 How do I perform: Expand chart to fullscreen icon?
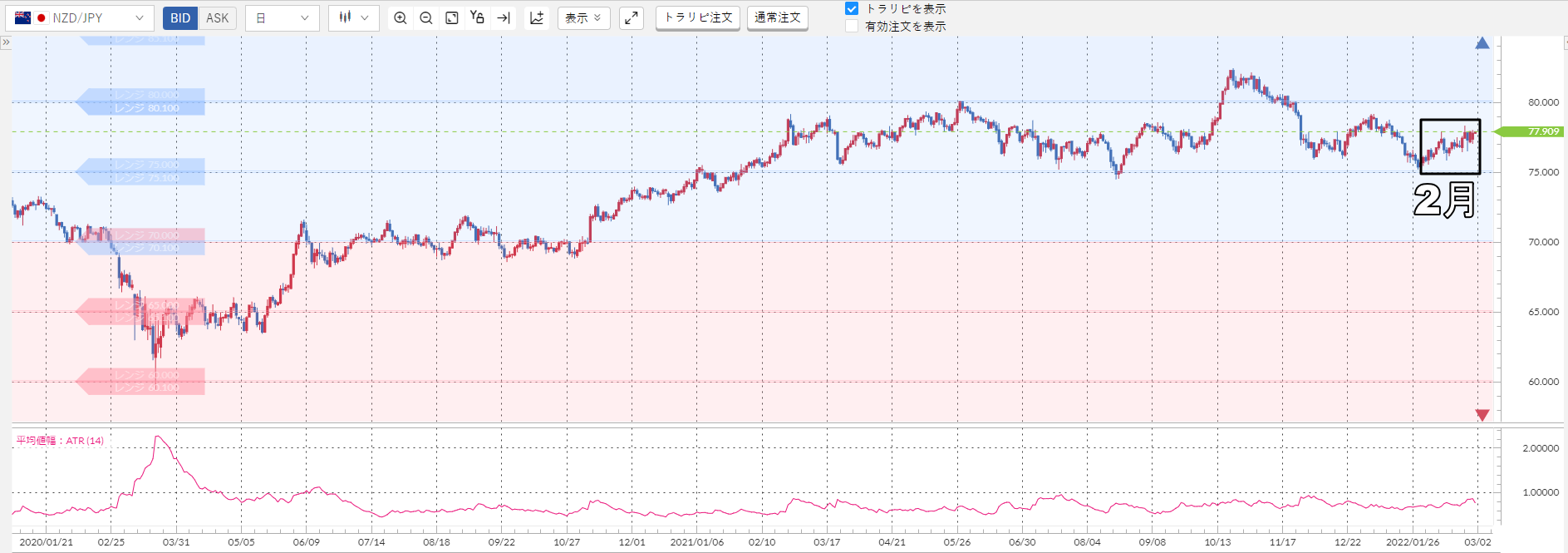tap(632, 17)
